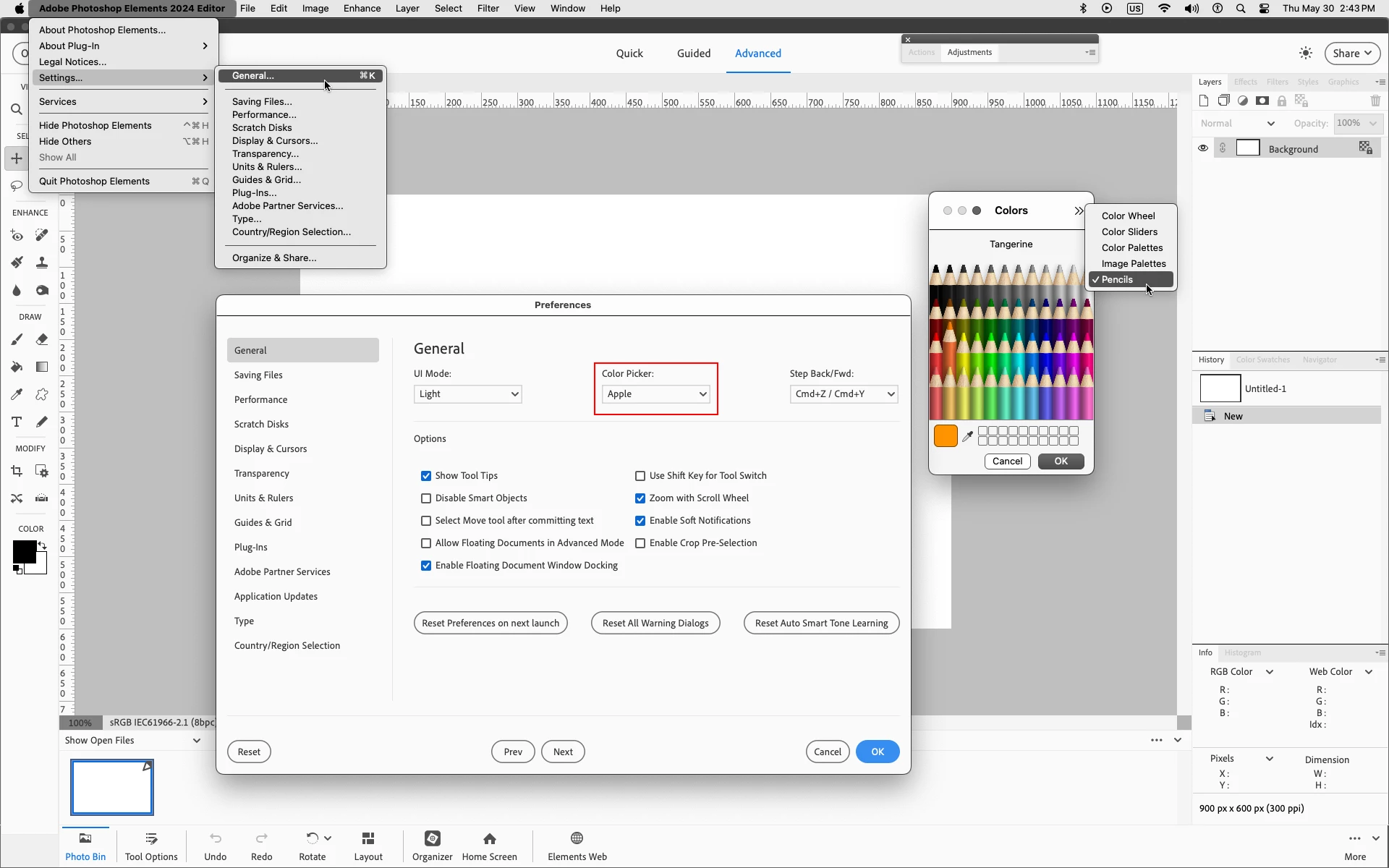Select the Eraser tool
The image size is (1389, 868).
tap(42, 339)
